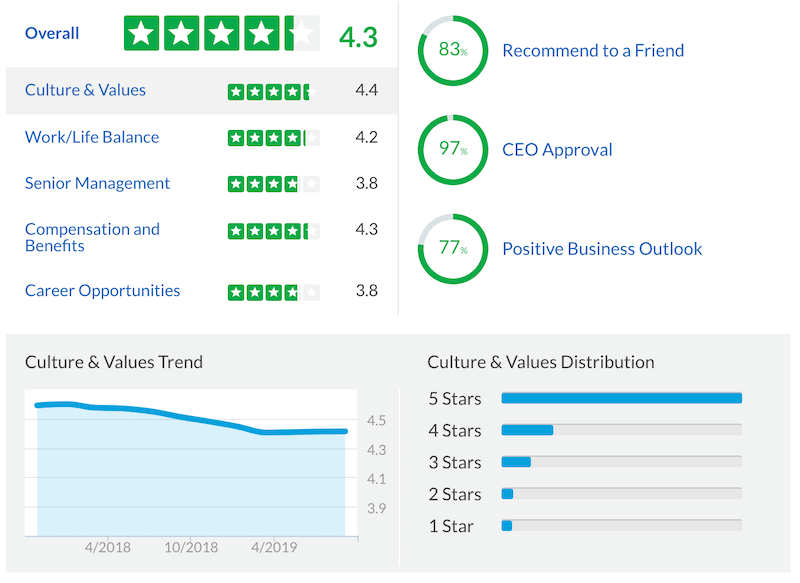Click the 4/2018 label on the trend chart

coord(108,547)
